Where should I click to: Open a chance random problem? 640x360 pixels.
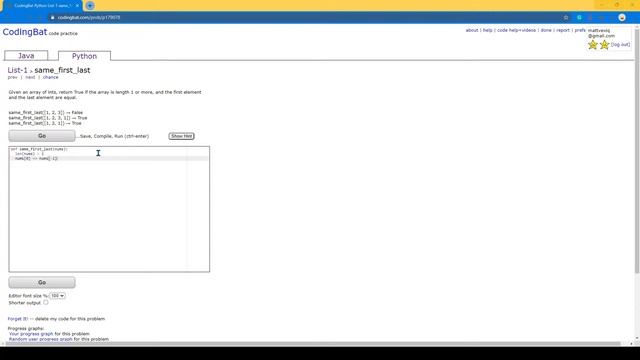[x=51, y=77]
